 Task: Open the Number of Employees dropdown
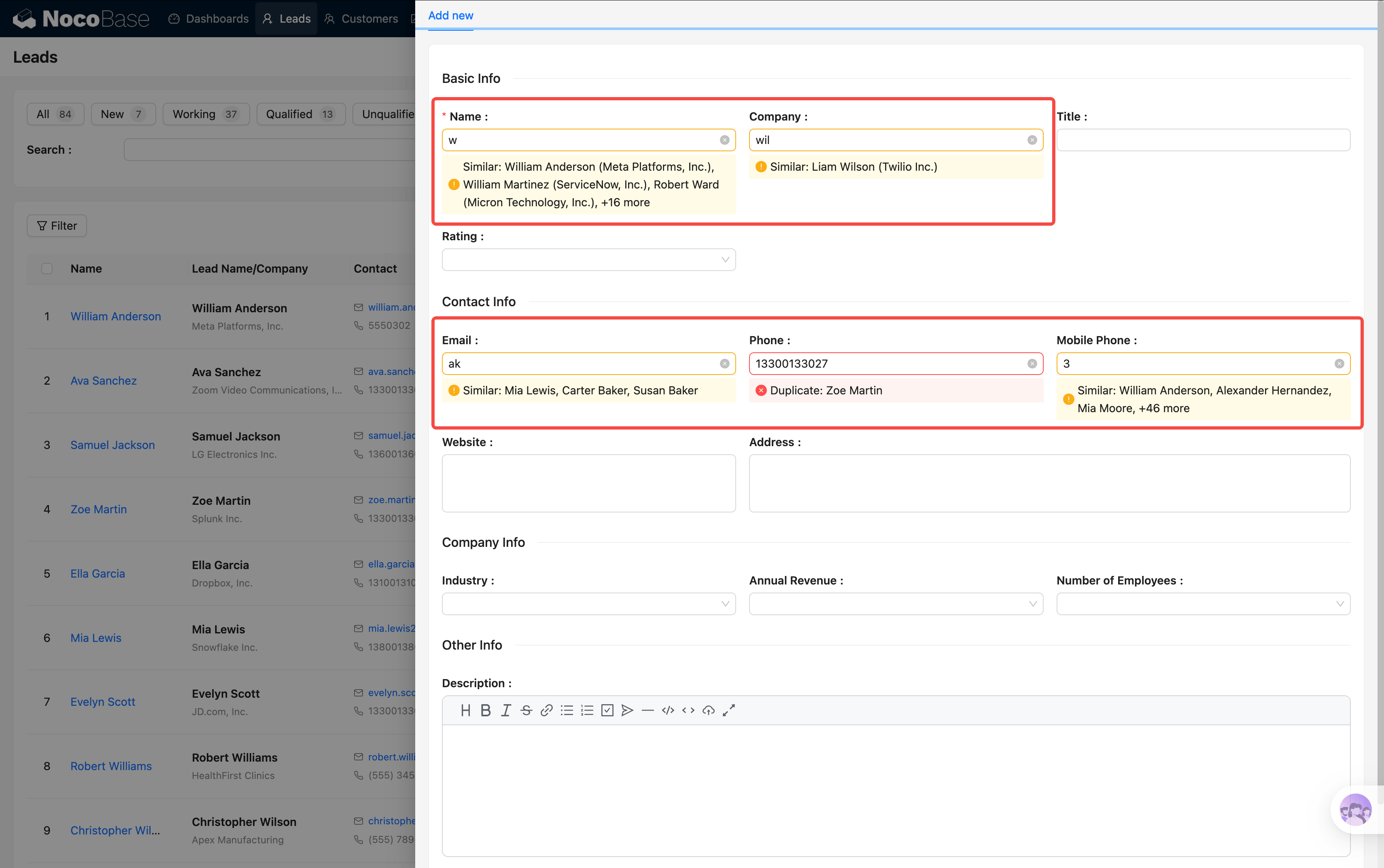[x=1203, y=603]
